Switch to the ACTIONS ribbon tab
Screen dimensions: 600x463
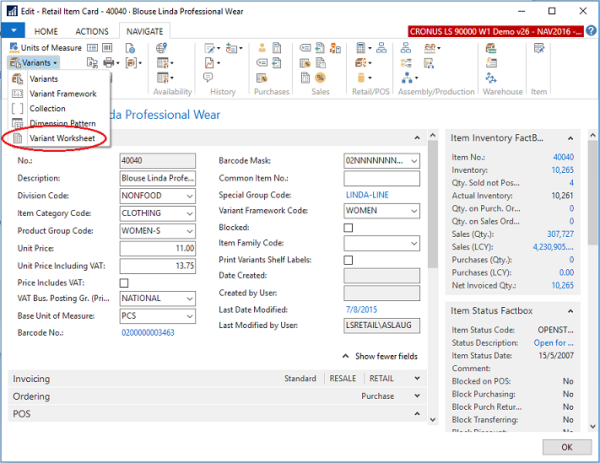(92, 31)
